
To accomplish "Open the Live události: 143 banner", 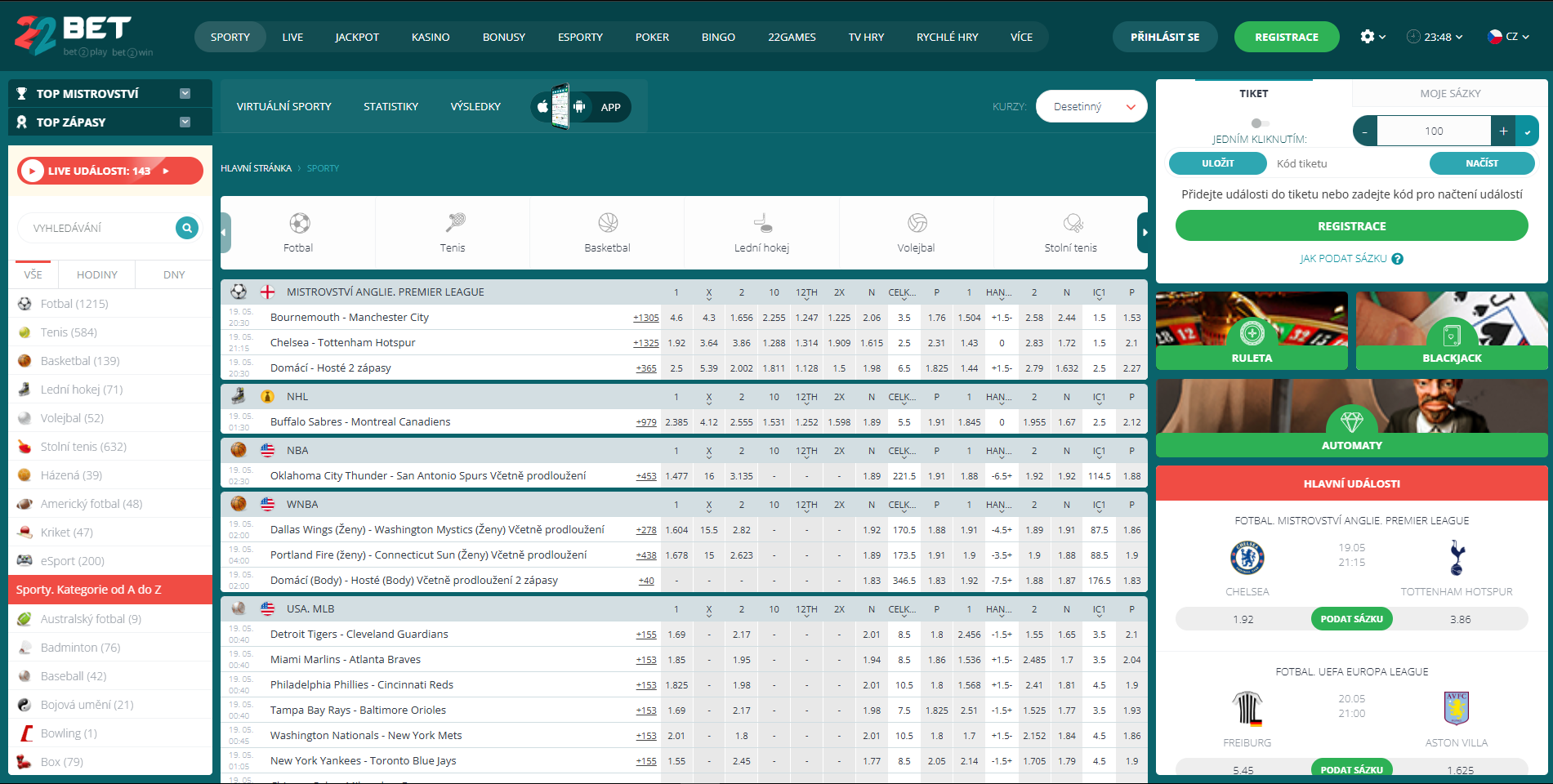I will pos(110,171).
